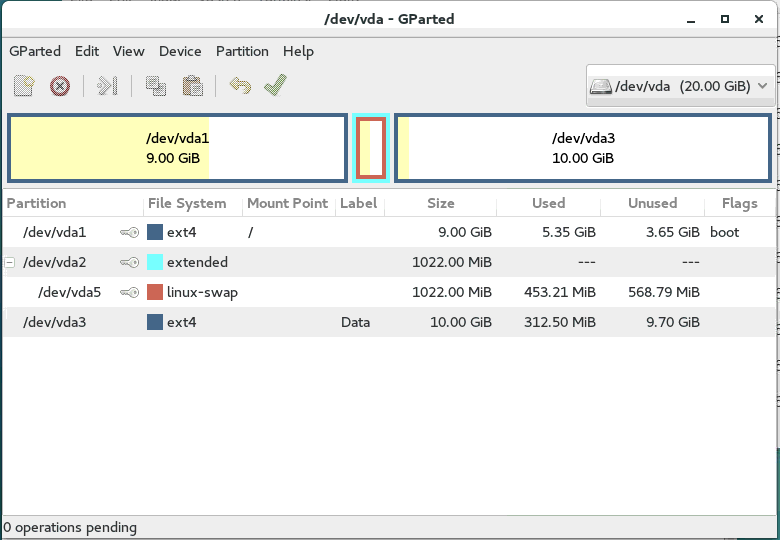Select the /dev/vda1 block in disk map
780x540 pixels.
pyautogui.click(x=177, y=148)
